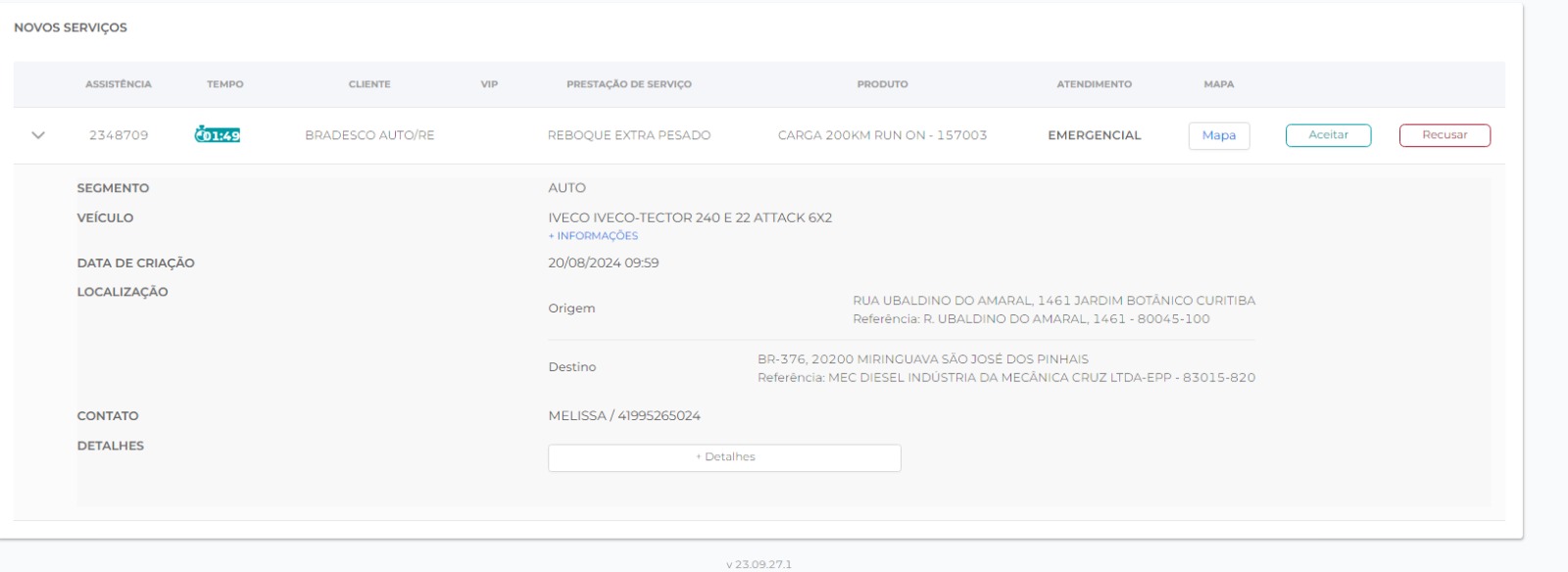The width and height of the screenshot is (1568, 572).
Task: Click the BRADESCO AUTO/RE client cell
Action: coord(369,135)
